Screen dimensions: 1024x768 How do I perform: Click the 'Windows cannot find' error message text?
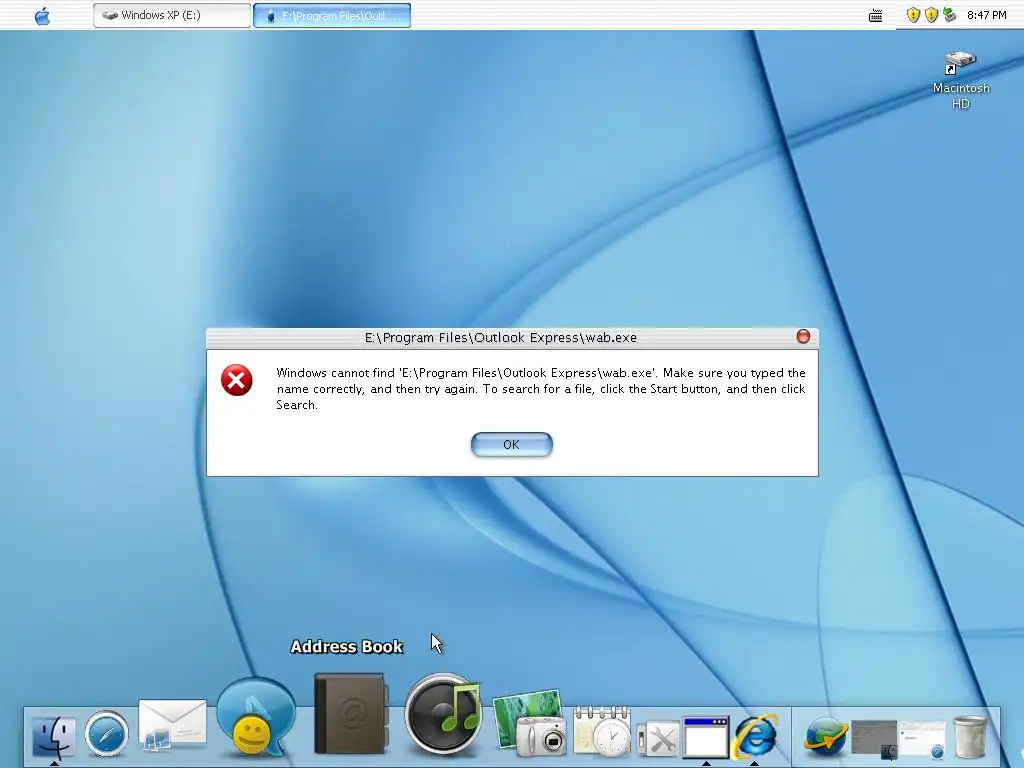pyautogui.click(x=541, y=389)
